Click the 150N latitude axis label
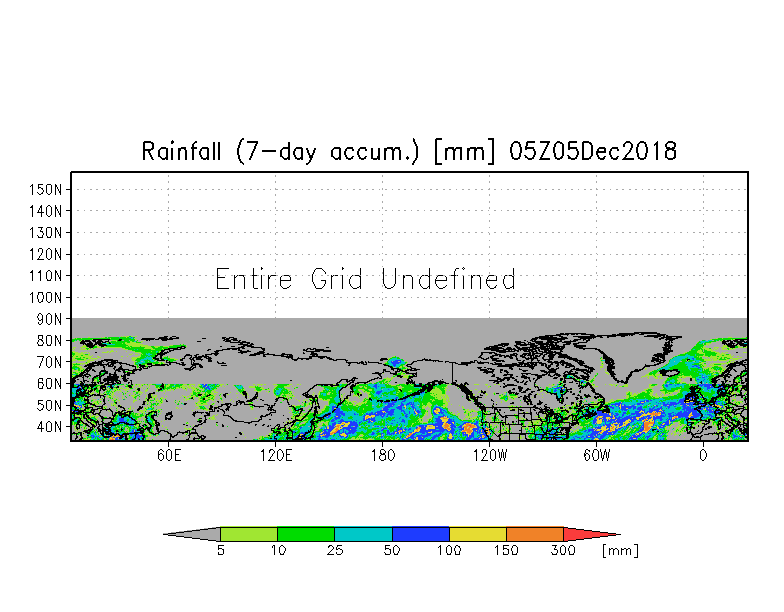Screen dimensions: 784x612 45,190
